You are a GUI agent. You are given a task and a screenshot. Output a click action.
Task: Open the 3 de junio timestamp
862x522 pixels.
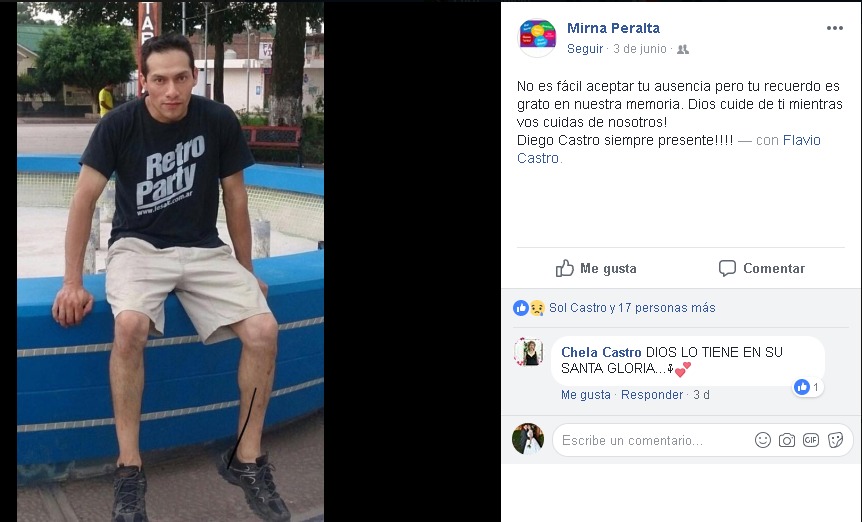click(640, 49)
